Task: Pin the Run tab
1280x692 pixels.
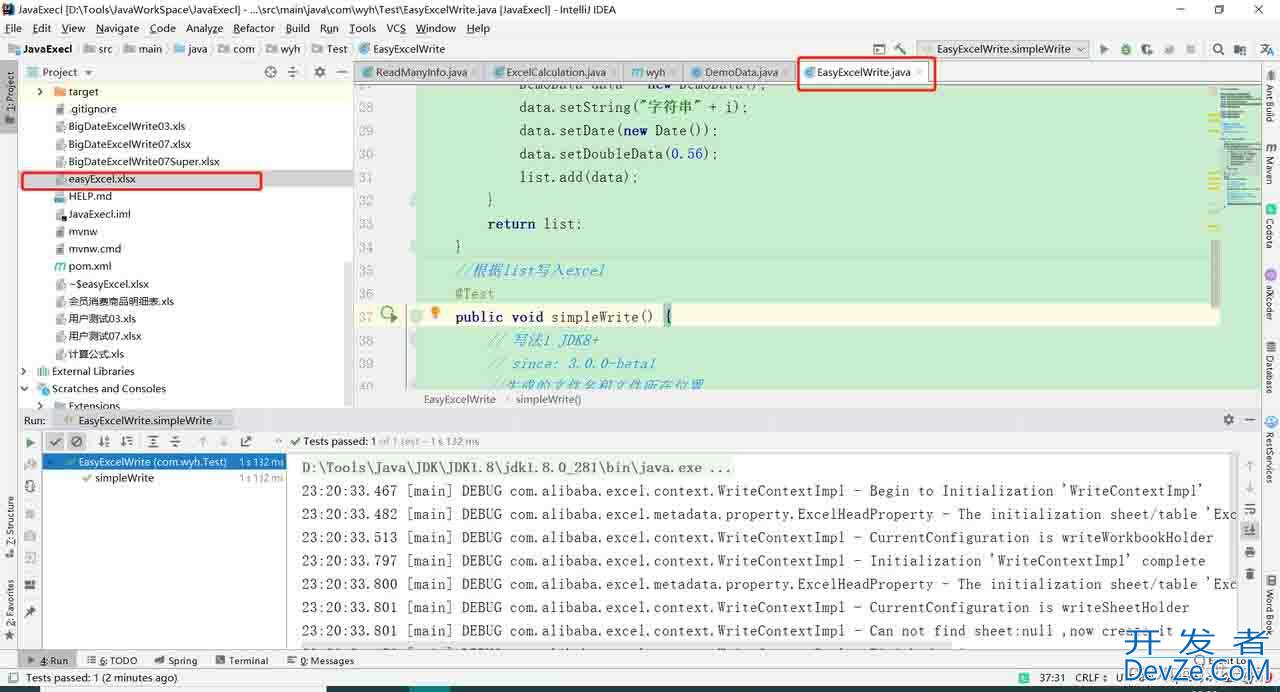Action: click(x=30, y=611)
